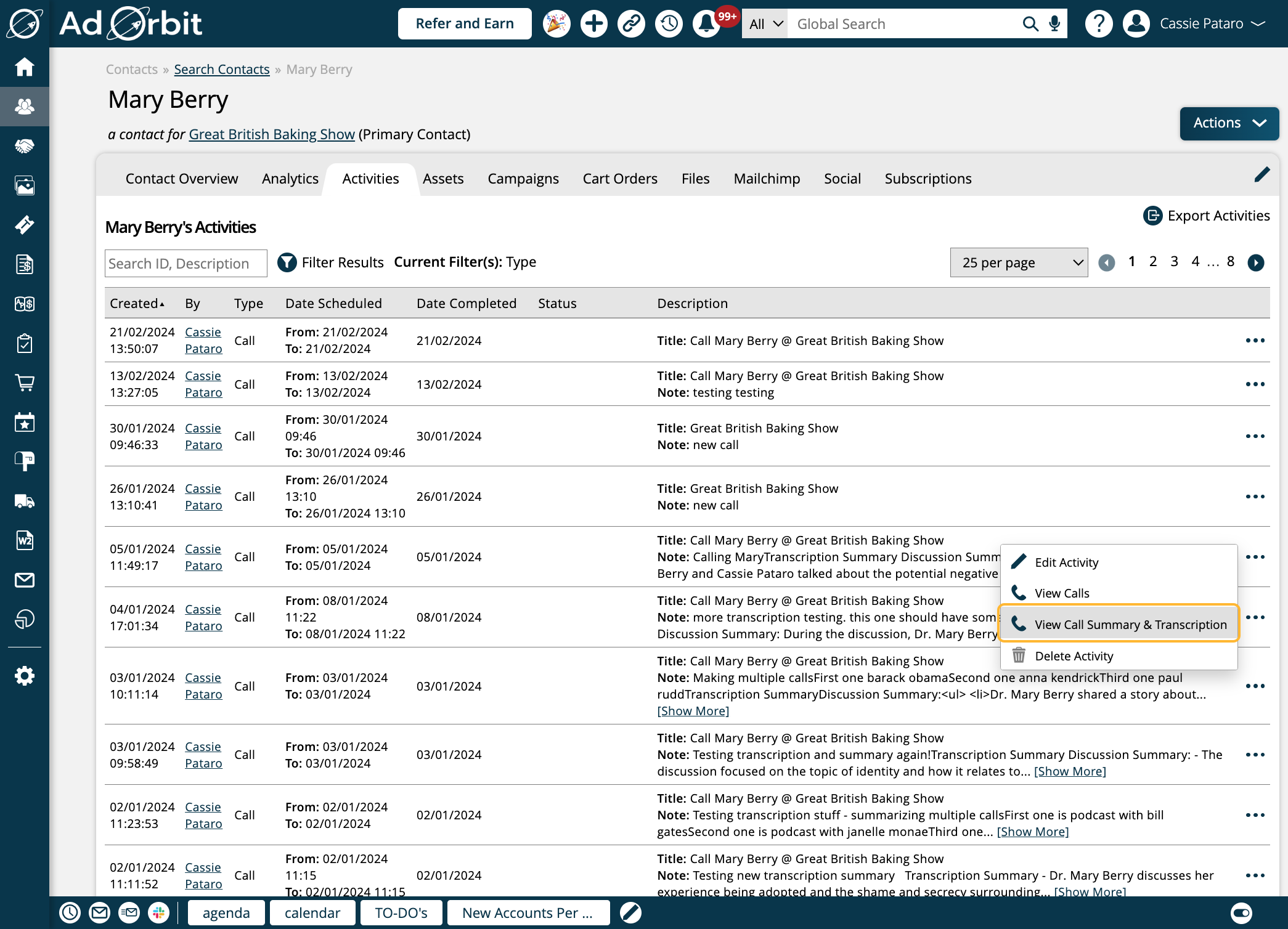Open recent history clock icon
1288x929 pixels.
point(669,24)
